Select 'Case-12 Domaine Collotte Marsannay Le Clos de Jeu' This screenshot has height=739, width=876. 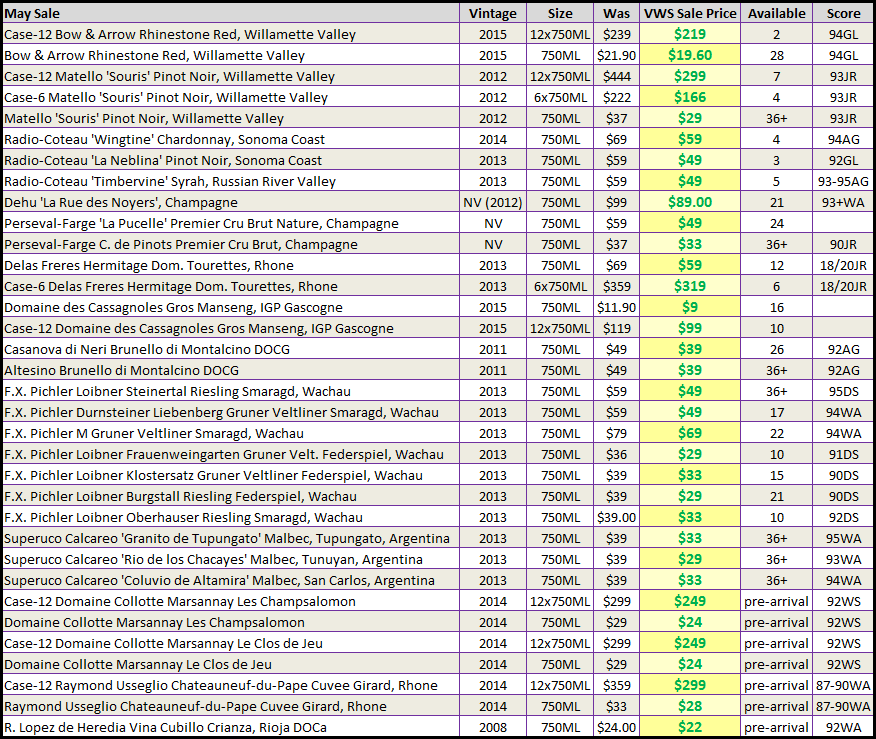pyautogui.click(x=231, y=643)
